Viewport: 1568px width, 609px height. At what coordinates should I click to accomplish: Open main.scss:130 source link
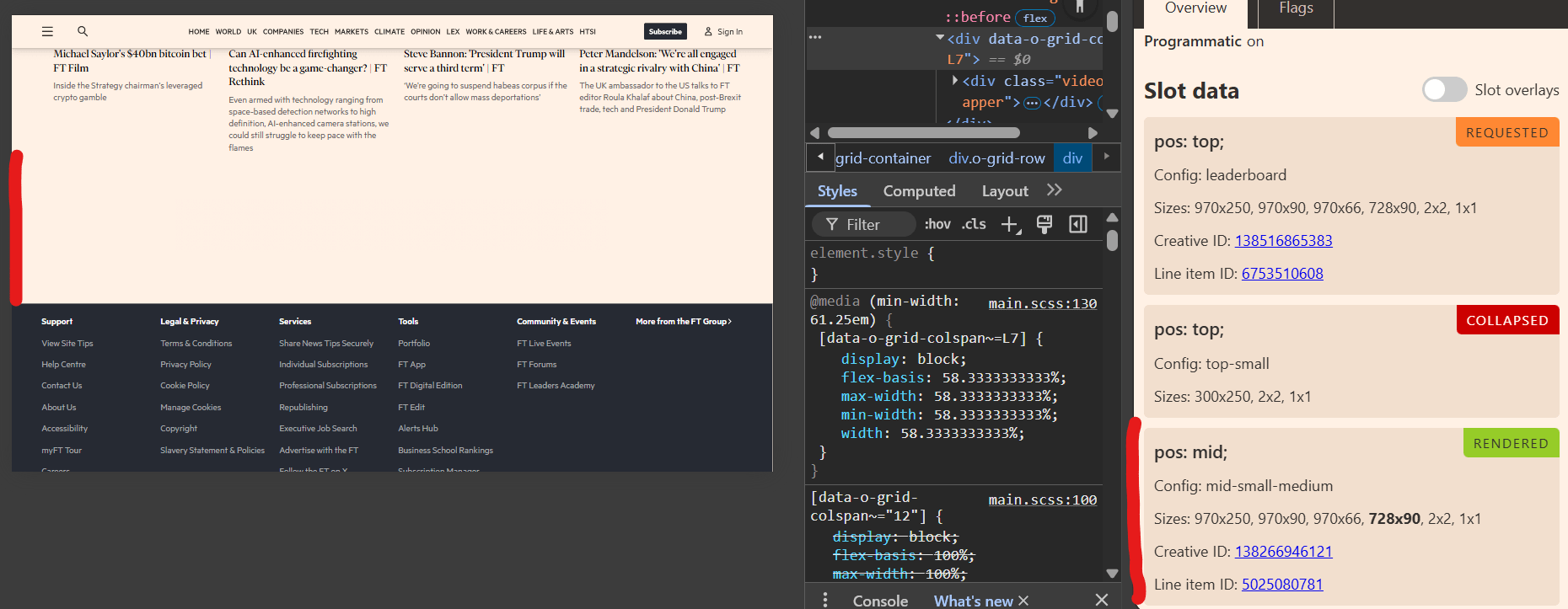click(1043, 303)
